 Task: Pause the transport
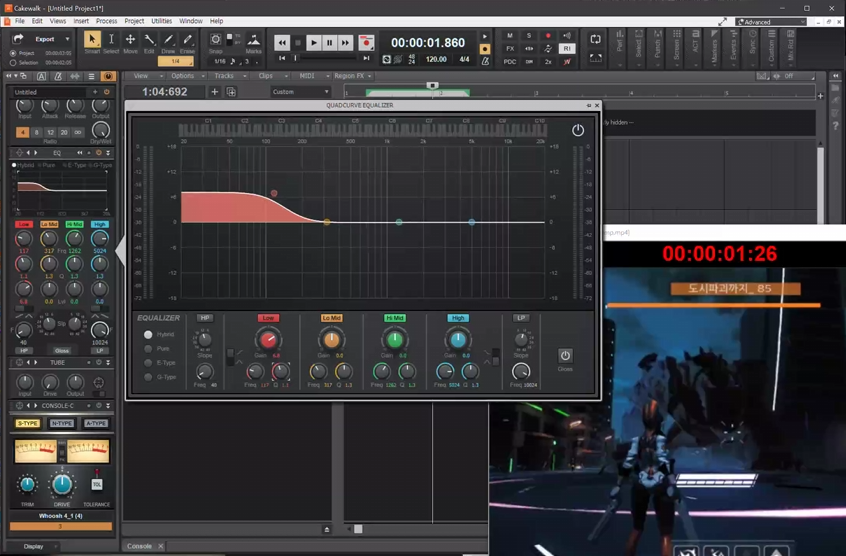(329, 43)
